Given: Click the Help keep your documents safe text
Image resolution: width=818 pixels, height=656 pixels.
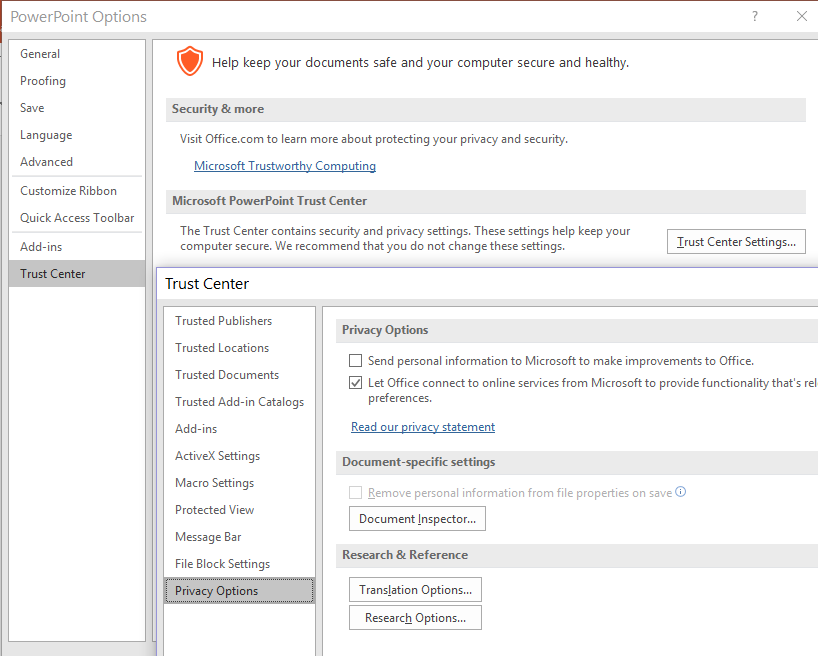Looking at the screenshot, I should coord(420,63).
